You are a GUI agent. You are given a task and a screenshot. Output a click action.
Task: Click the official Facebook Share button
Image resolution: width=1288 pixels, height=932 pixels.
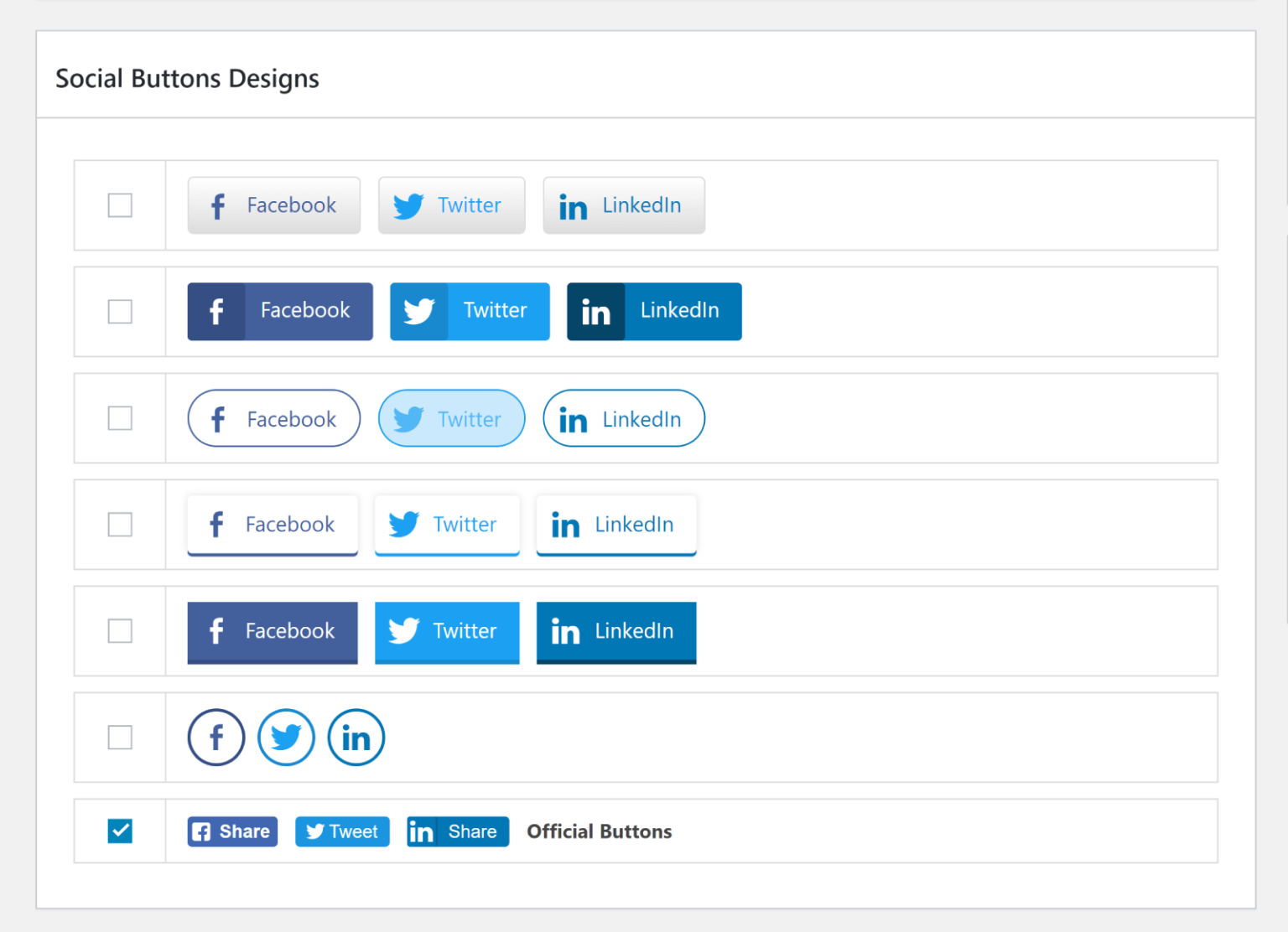coord(231,831)
